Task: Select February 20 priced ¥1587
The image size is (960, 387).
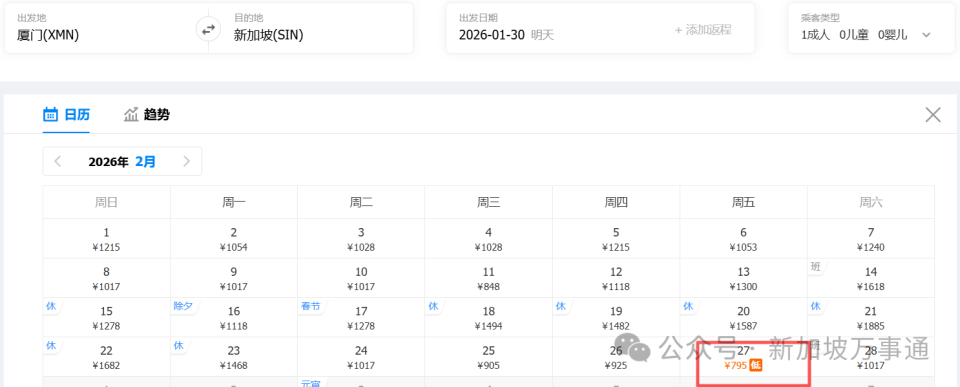Action: pyautogui.click(x=743, y=317)
